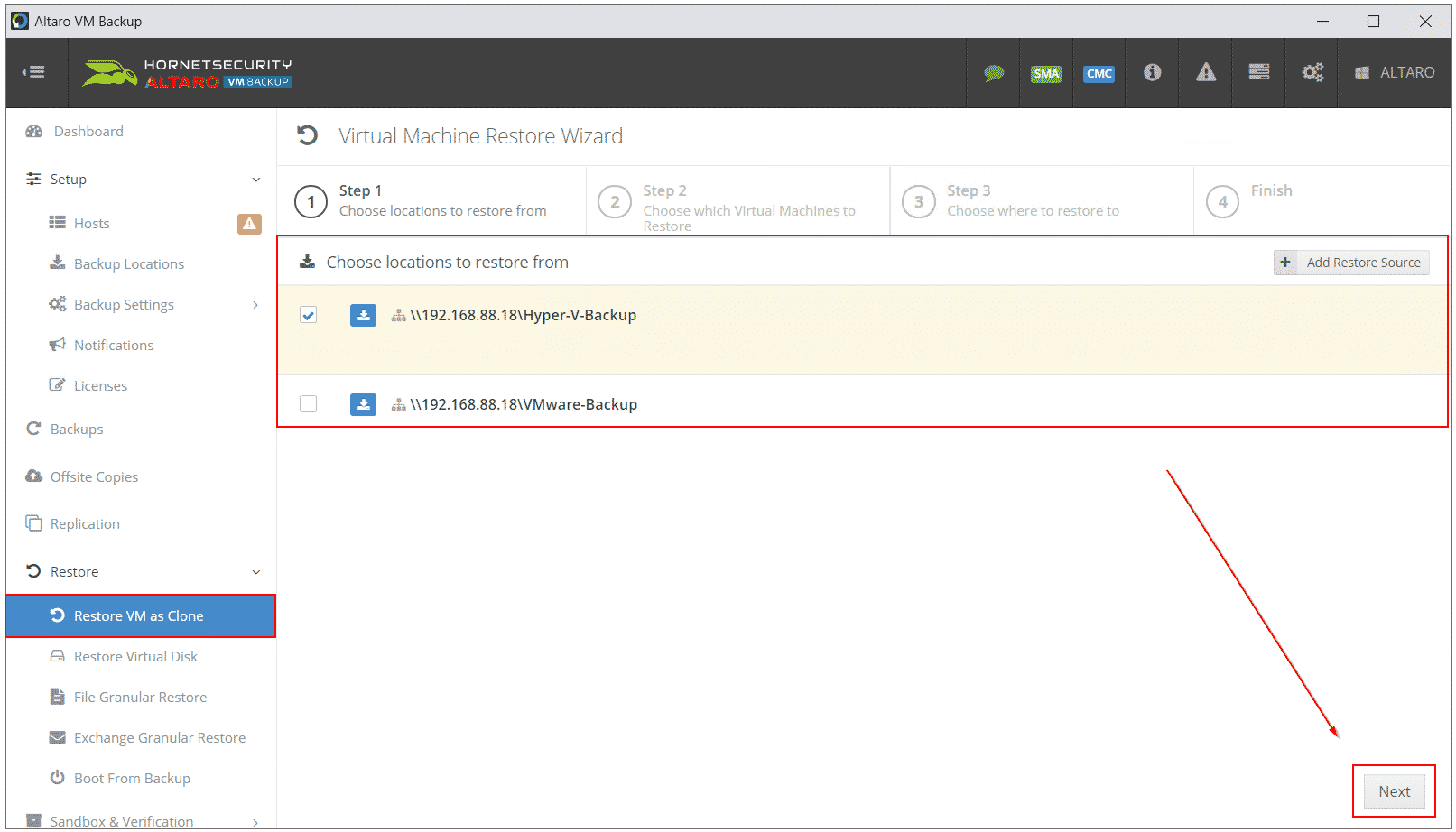Select Step 3 in the wizard
This screenshot has width=1456, height=832.
1042,201
